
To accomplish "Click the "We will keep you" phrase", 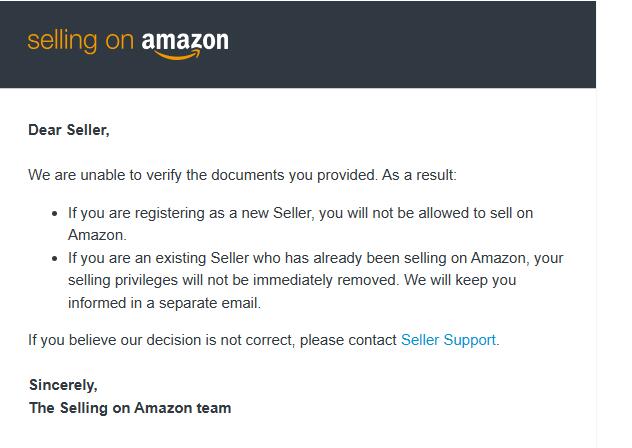I will (460, 280).
